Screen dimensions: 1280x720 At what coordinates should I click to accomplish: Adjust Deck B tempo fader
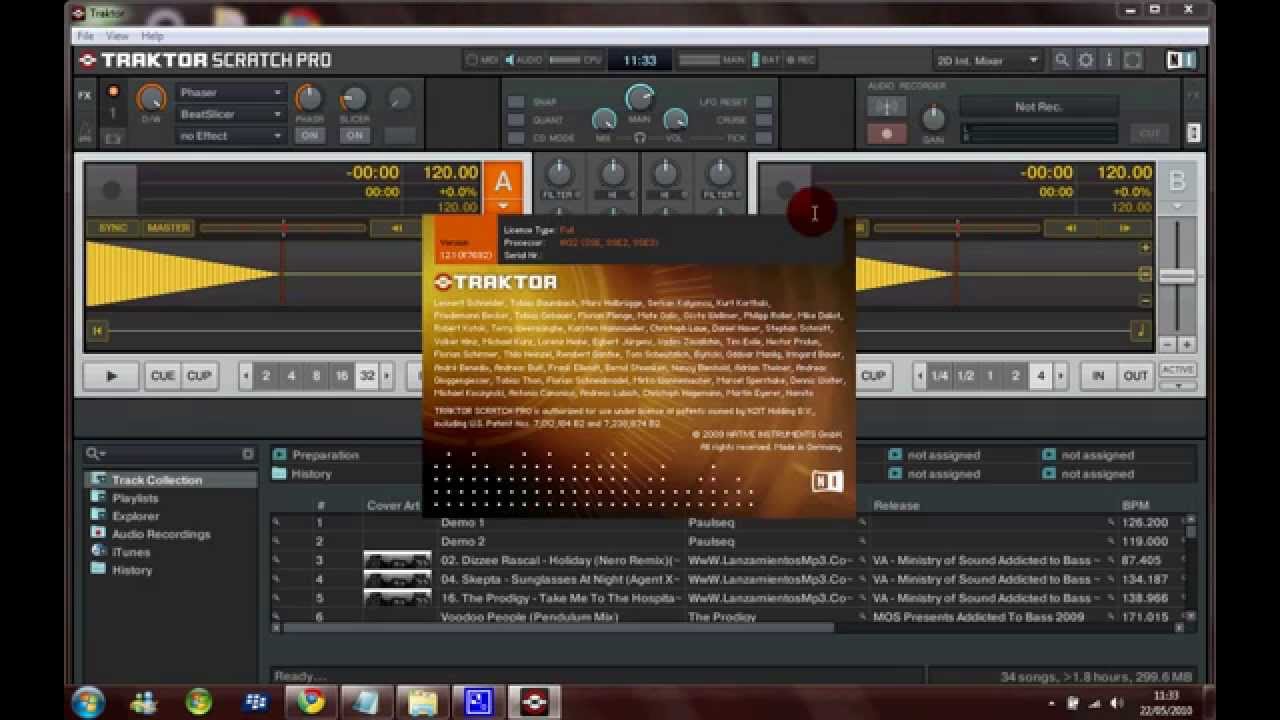pyautogui.click(x=1177, y=276)
